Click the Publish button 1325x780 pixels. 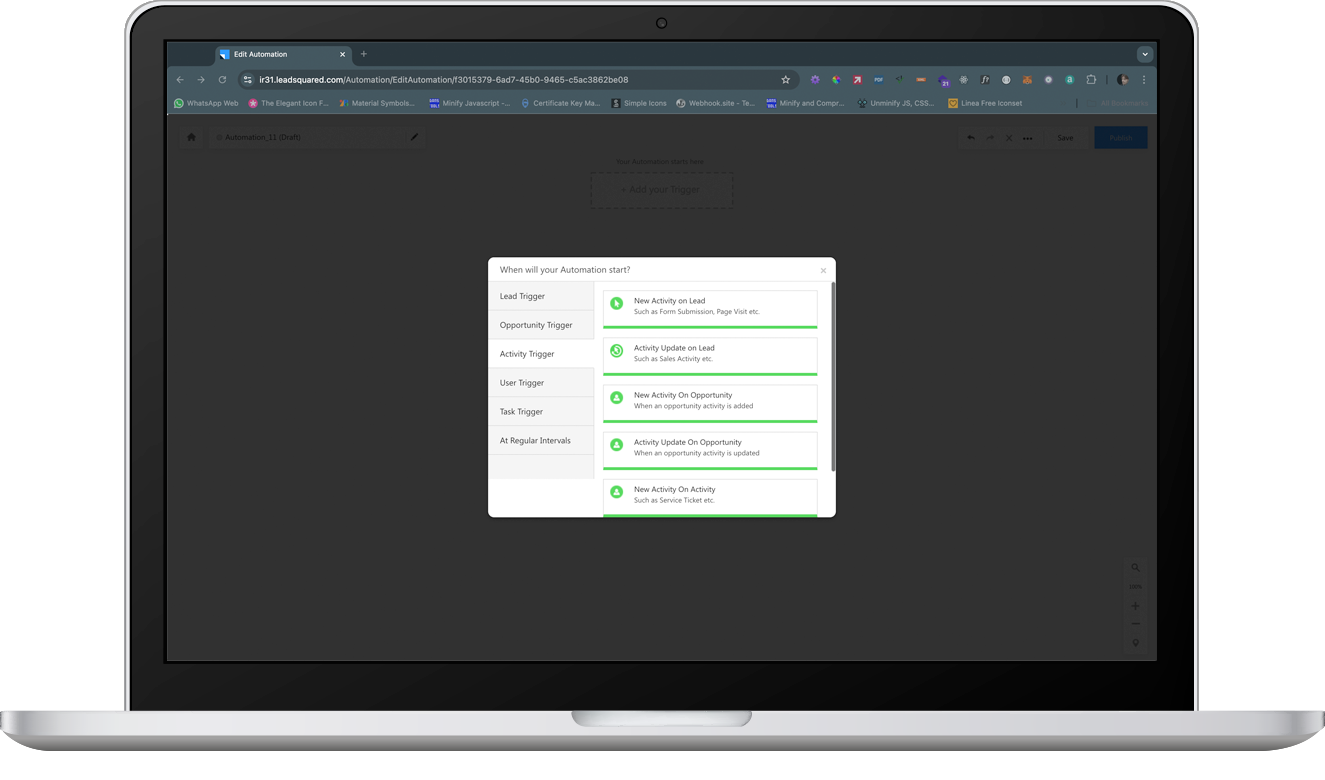coord(1121,137)
